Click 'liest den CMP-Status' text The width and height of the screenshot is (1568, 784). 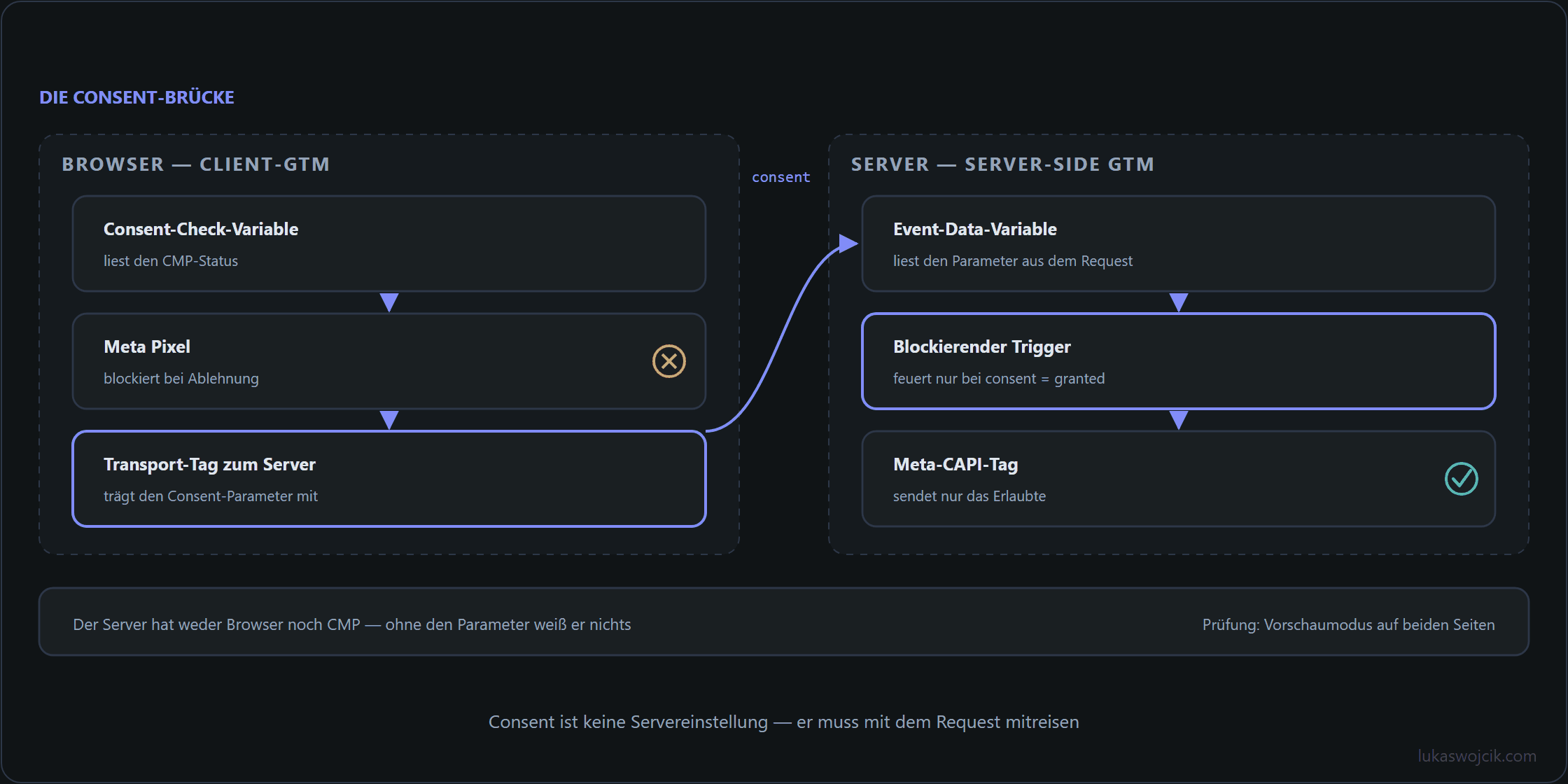171,261
